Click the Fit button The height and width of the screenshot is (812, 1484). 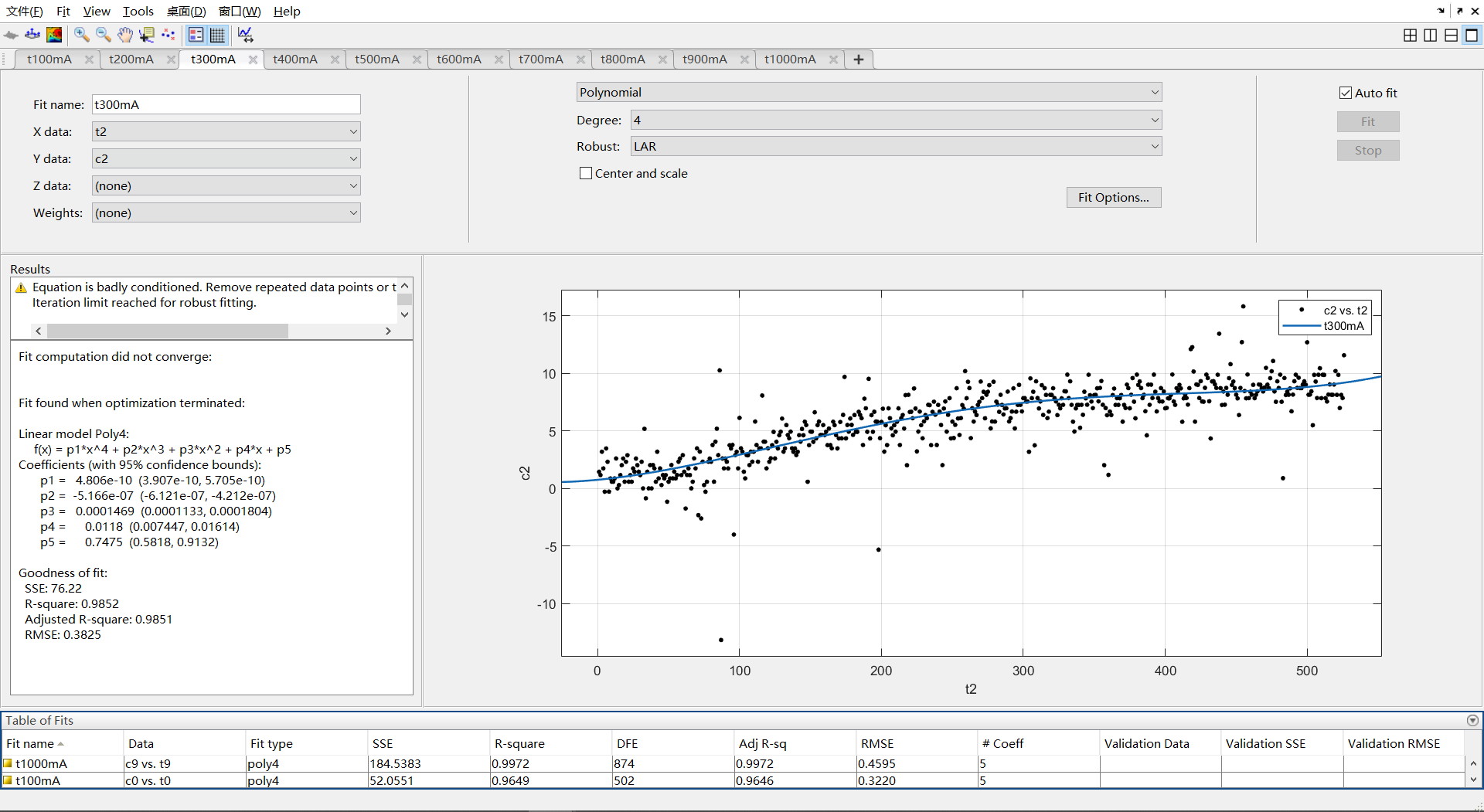pos(1368,121)
